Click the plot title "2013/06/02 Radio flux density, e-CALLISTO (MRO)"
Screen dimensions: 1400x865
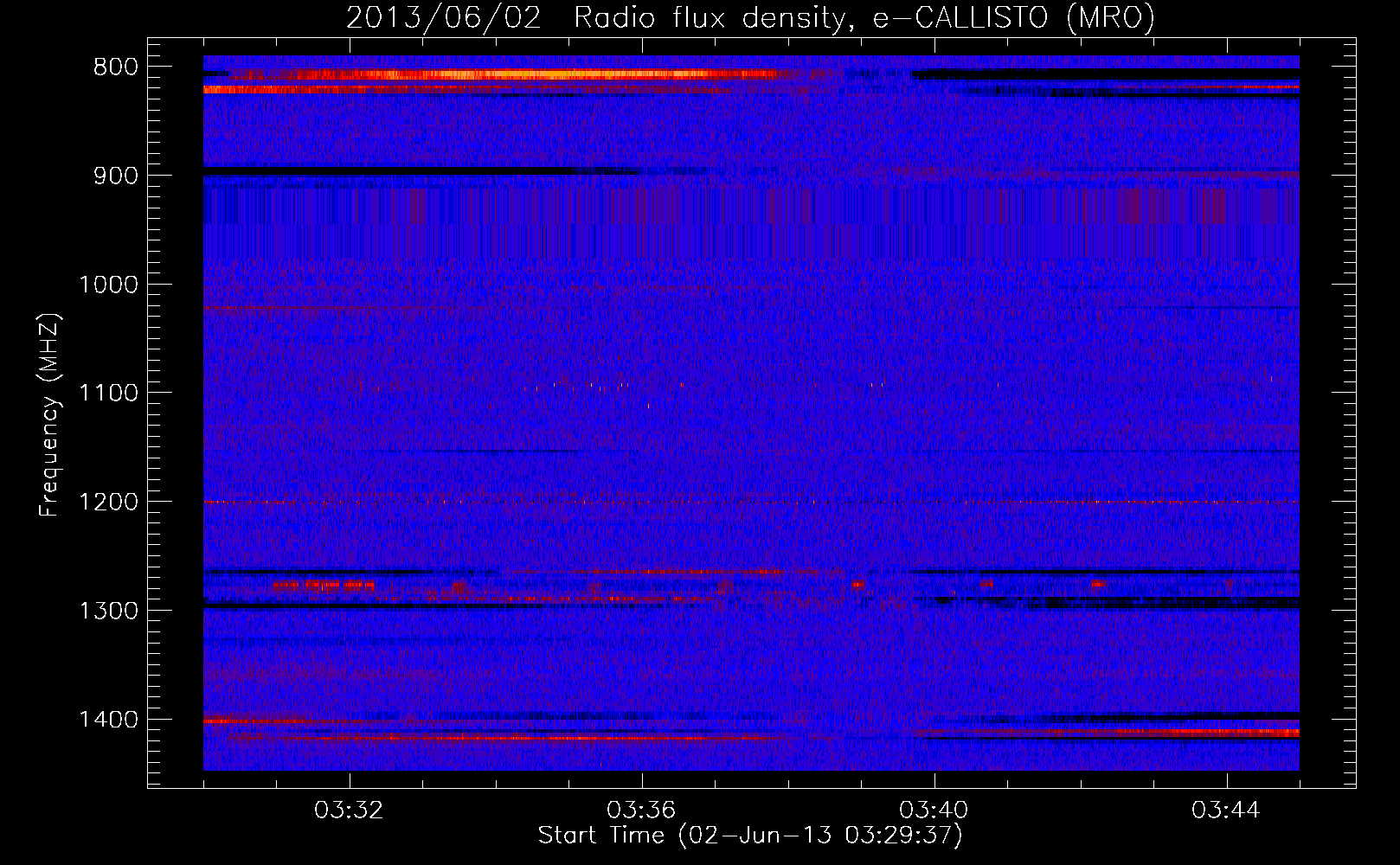pos(750,18)
